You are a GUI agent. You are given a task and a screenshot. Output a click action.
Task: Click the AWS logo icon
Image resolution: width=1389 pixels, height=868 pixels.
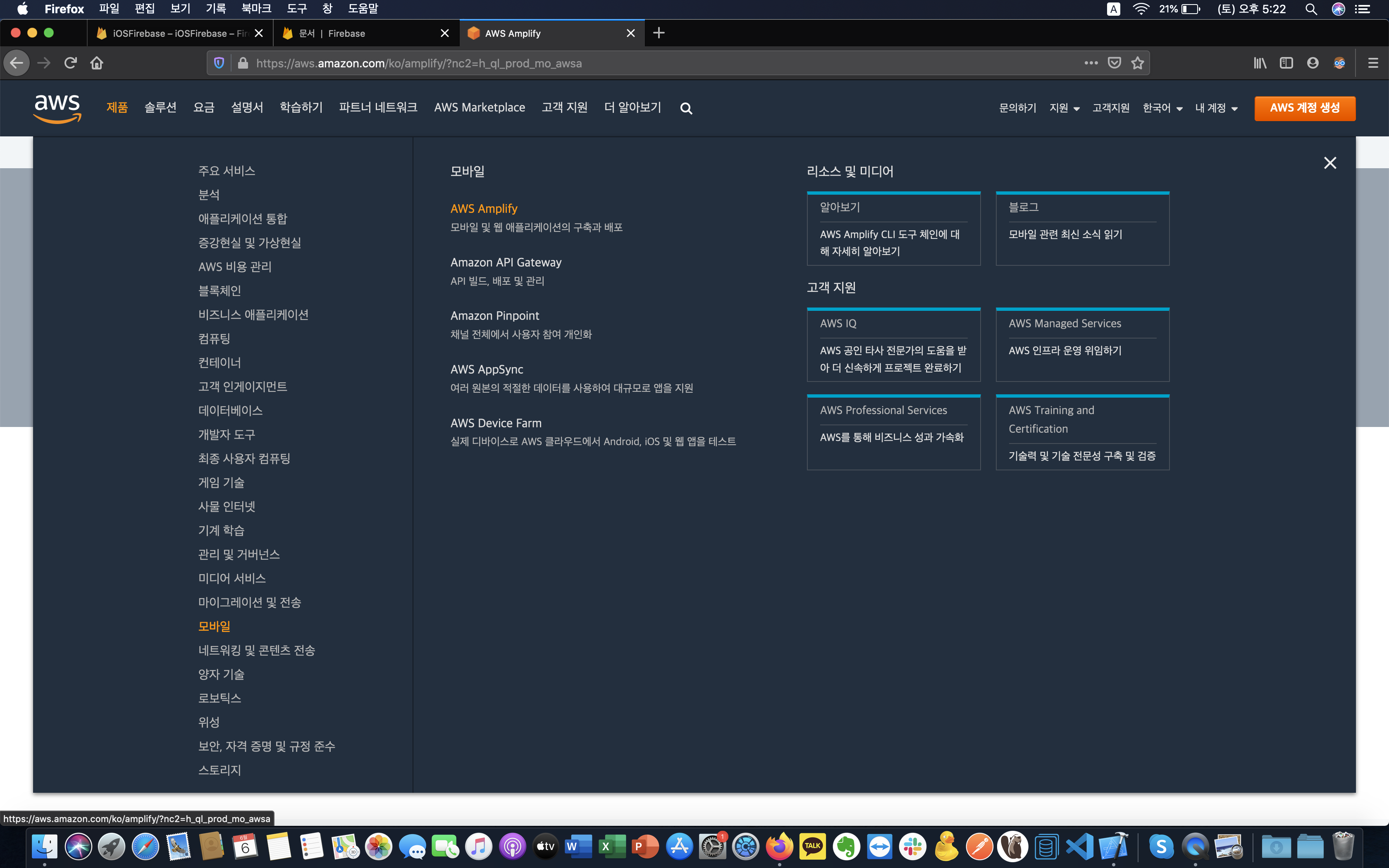pos(57,108)
